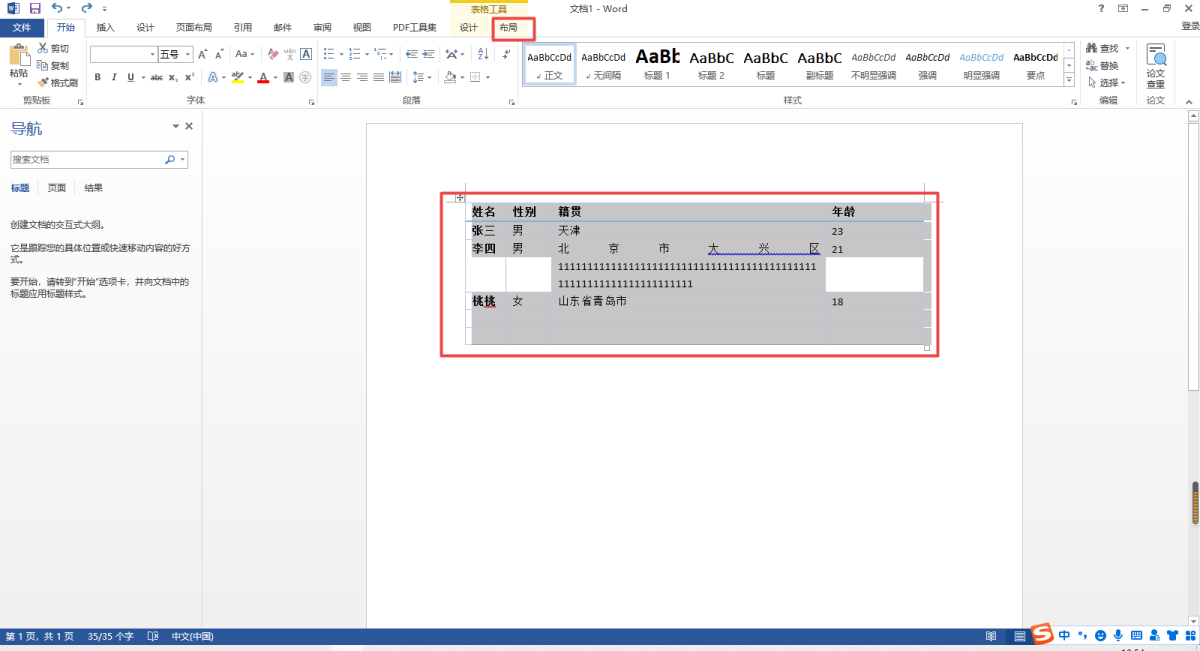The height and width of the screenshot is (651, 1200).
Task: Toggle center alignment for paragraph
Action: click(346, 77)
